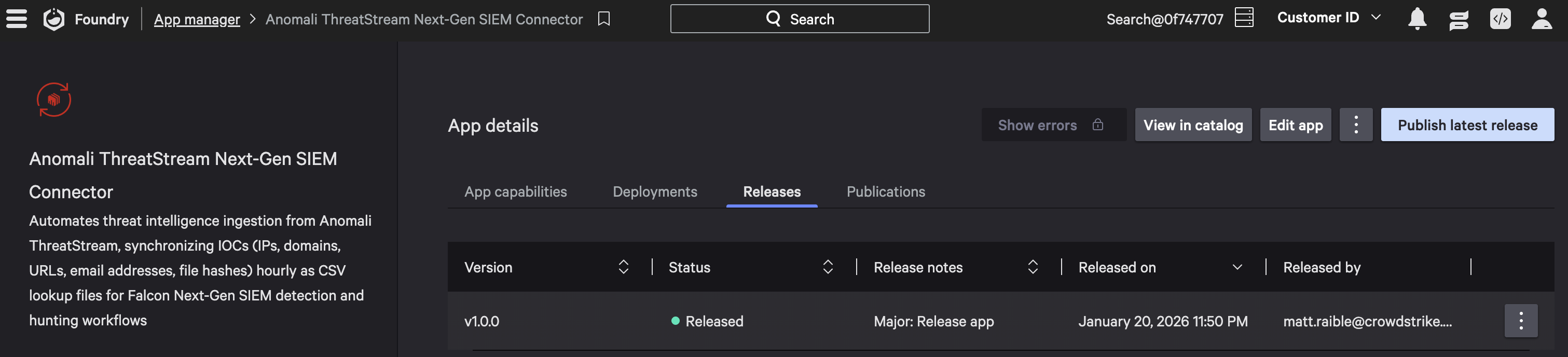1568x357 pixels.
Task: Click Foundry home link
Action: tap(102, 20)
